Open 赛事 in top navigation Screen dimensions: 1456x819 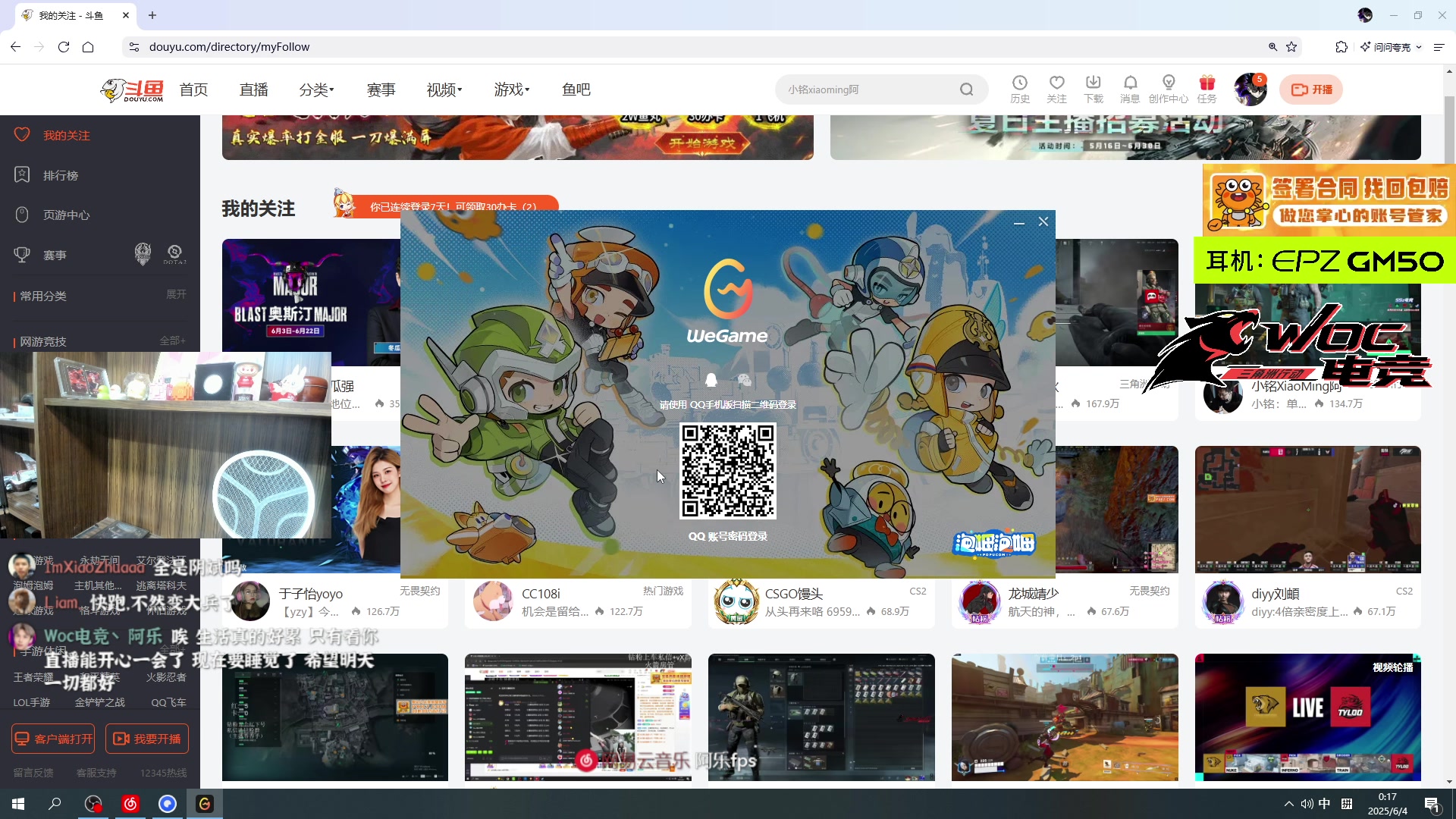click(x=381, y=89)
